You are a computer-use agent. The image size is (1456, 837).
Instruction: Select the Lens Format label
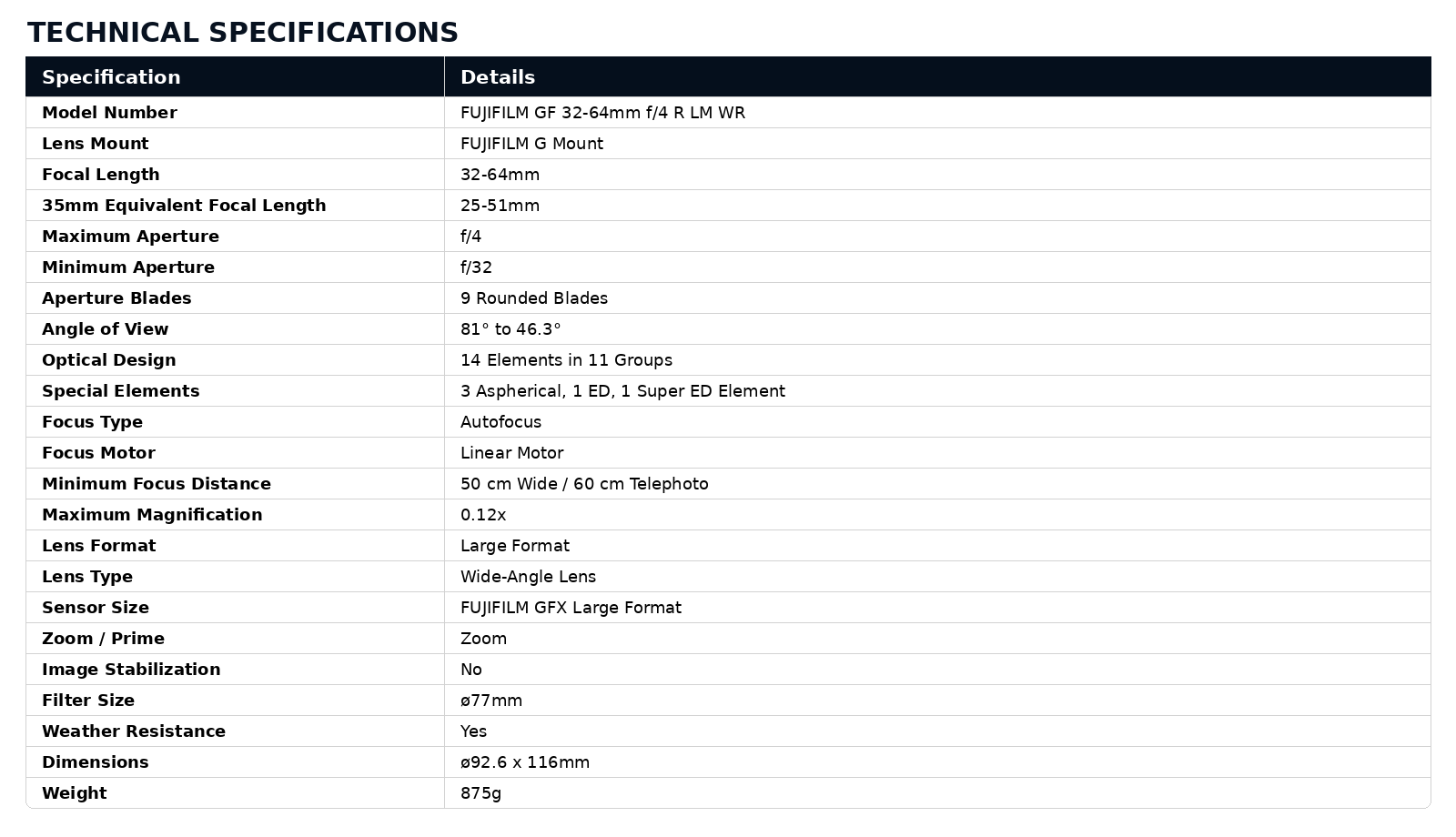[98, 546]
